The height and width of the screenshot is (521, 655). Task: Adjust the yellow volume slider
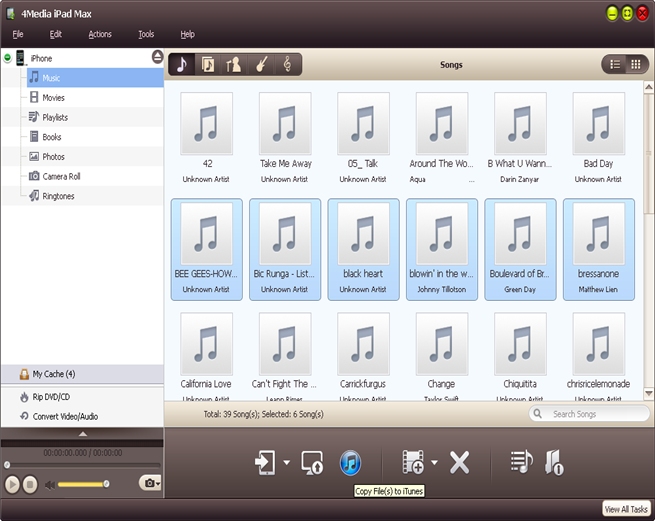point(83,484)
